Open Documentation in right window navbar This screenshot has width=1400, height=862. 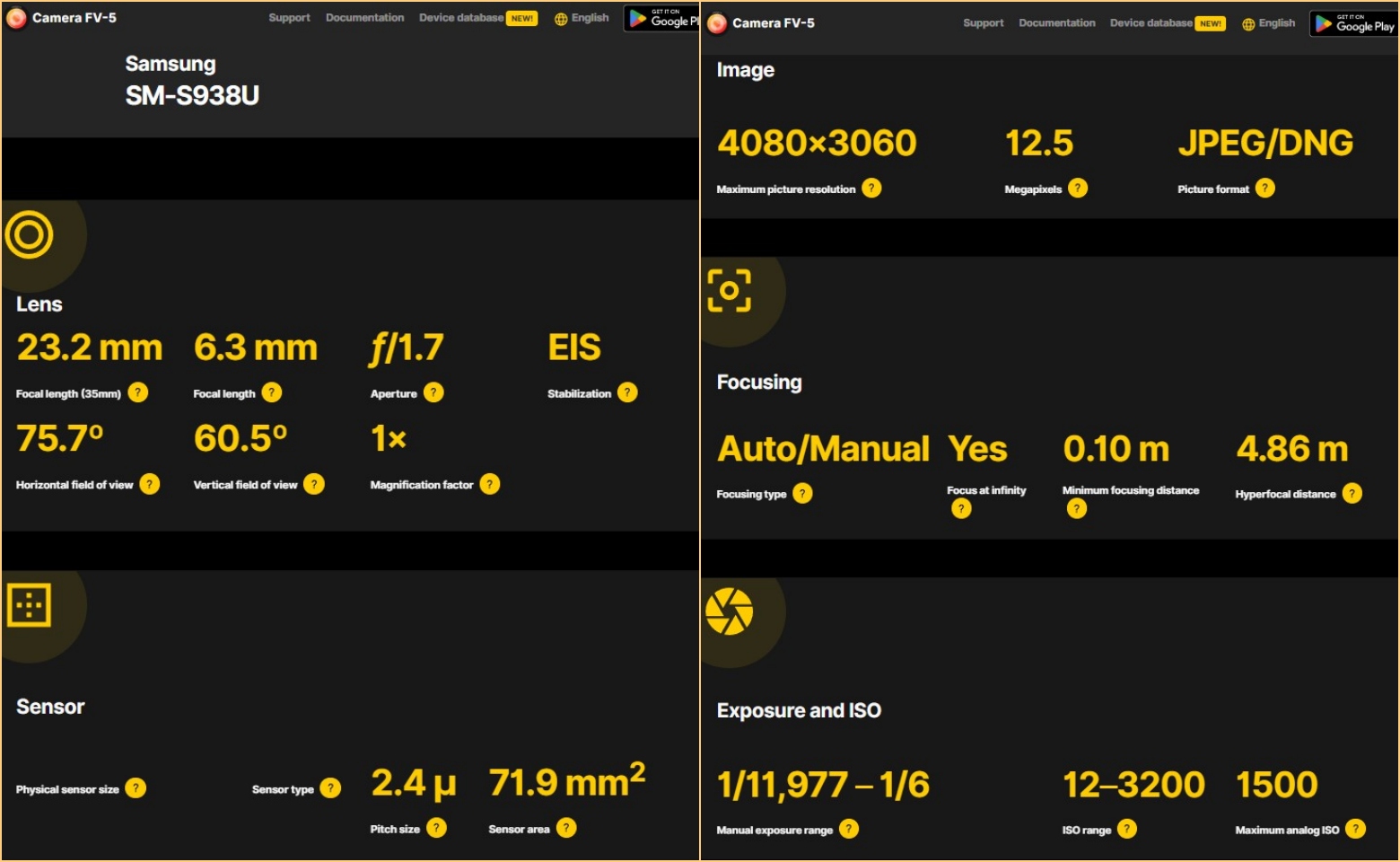pyautogui.click(x=1057, y=23)
